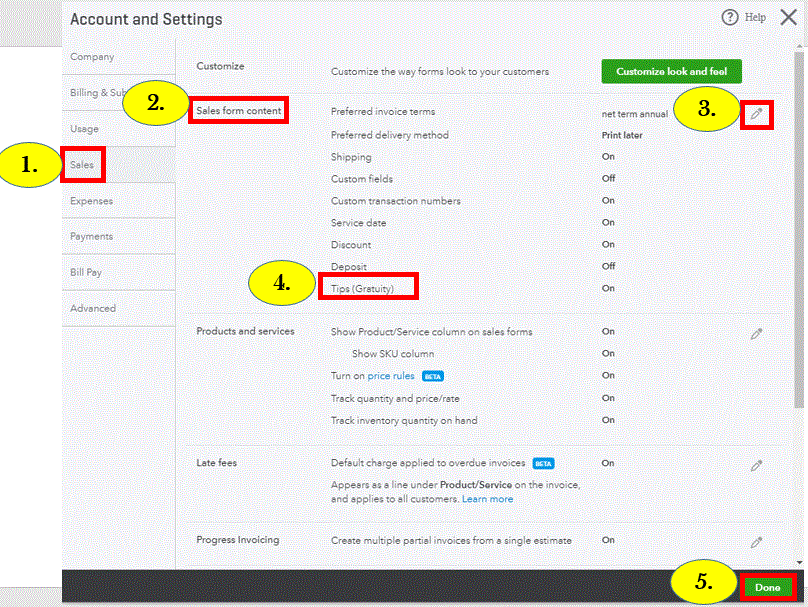Open the price rules link
Image resolution: width=808 pixels, height=607 pixels.
pos(391,376)
